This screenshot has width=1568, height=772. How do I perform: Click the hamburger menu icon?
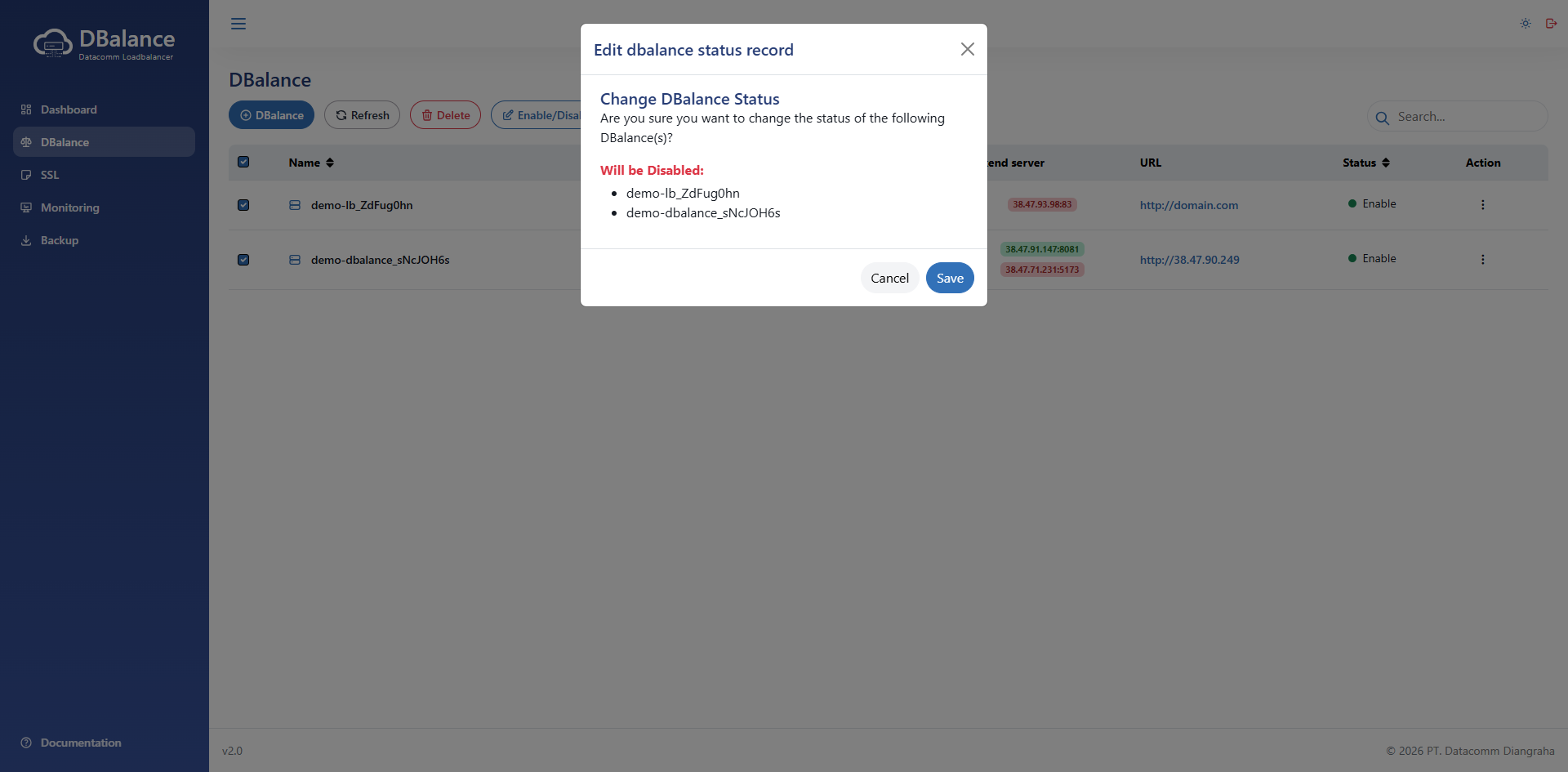point(238,24)
